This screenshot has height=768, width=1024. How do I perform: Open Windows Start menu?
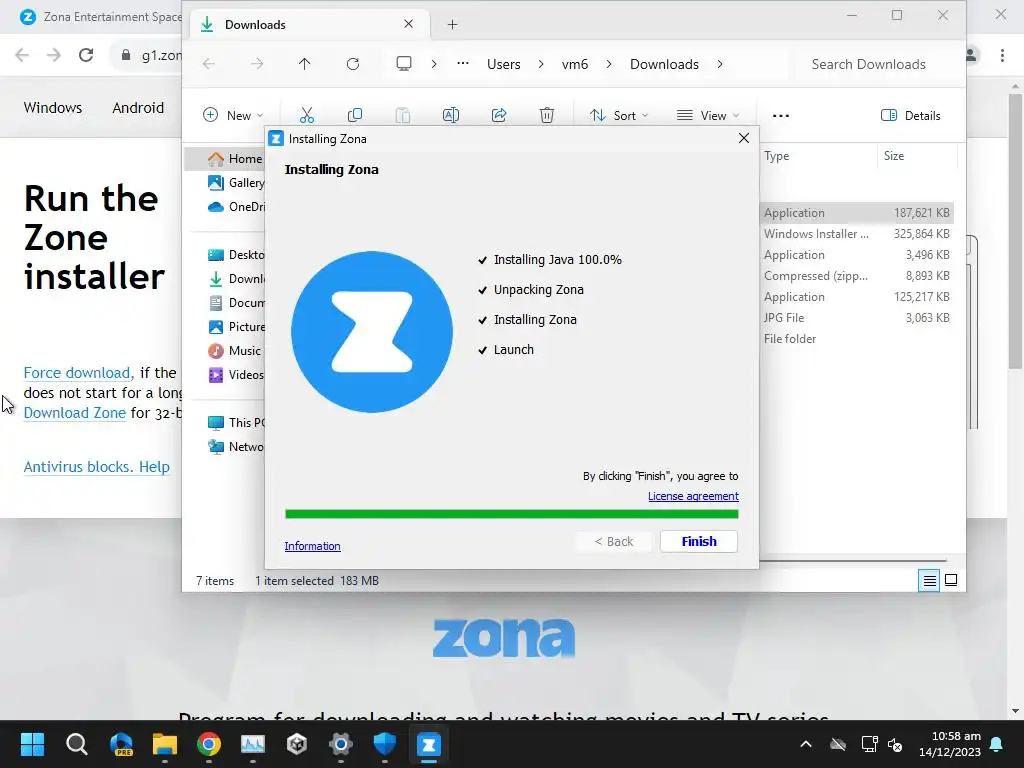click(32, 744)
